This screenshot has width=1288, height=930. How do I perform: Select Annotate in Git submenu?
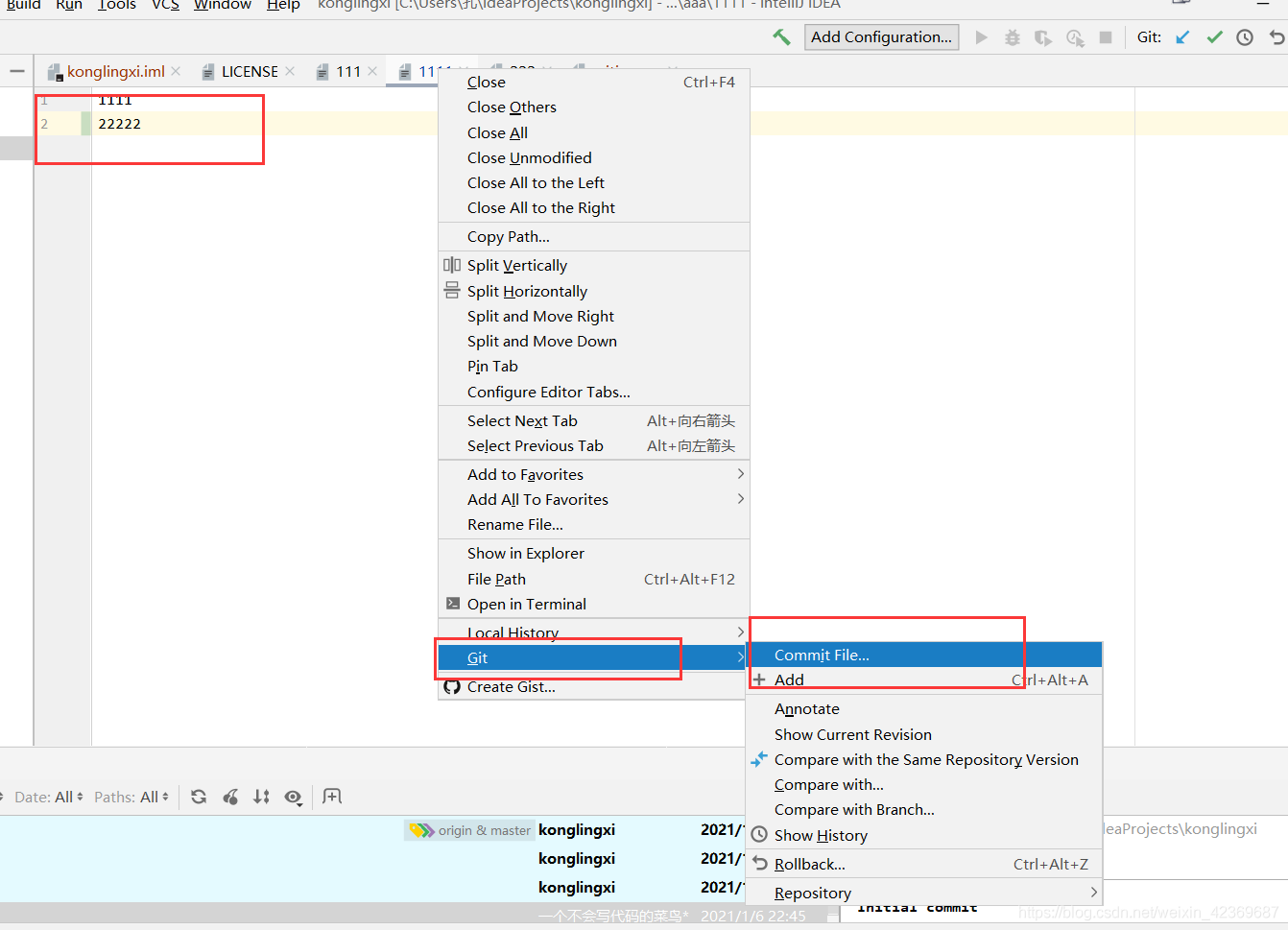tap(924, 708)
